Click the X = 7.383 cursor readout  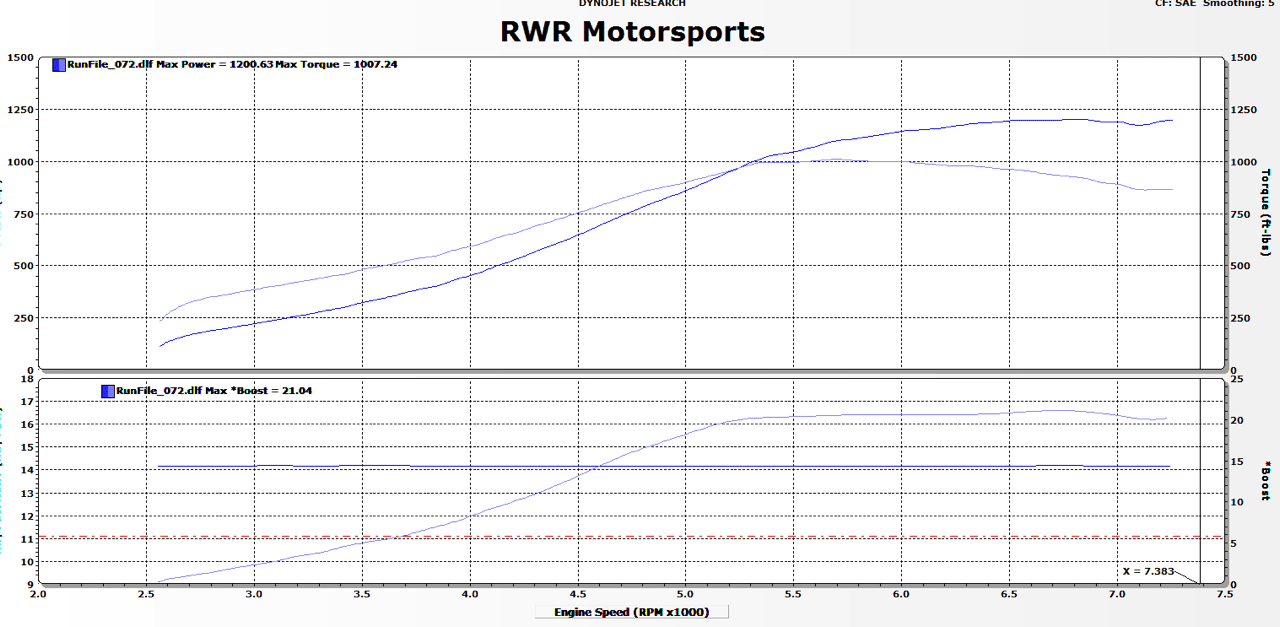tap(1150, 571)
